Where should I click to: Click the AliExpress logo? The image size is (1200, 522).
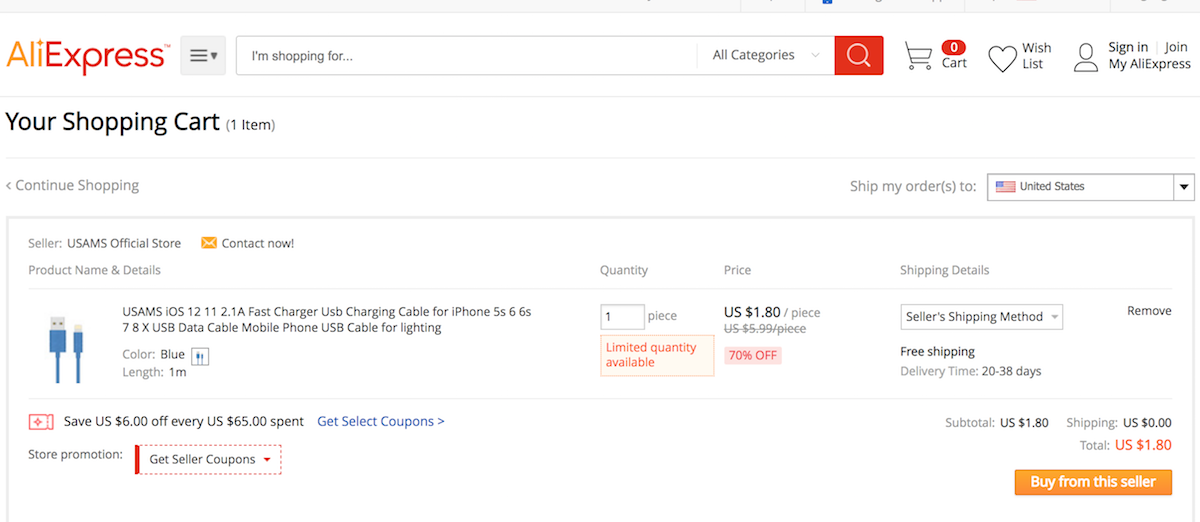pyautogui.click(x=86, y=55)
